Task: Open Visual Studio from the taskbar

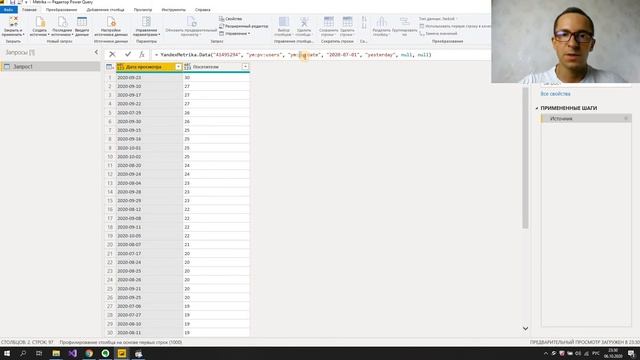Action: coord(73,353)
